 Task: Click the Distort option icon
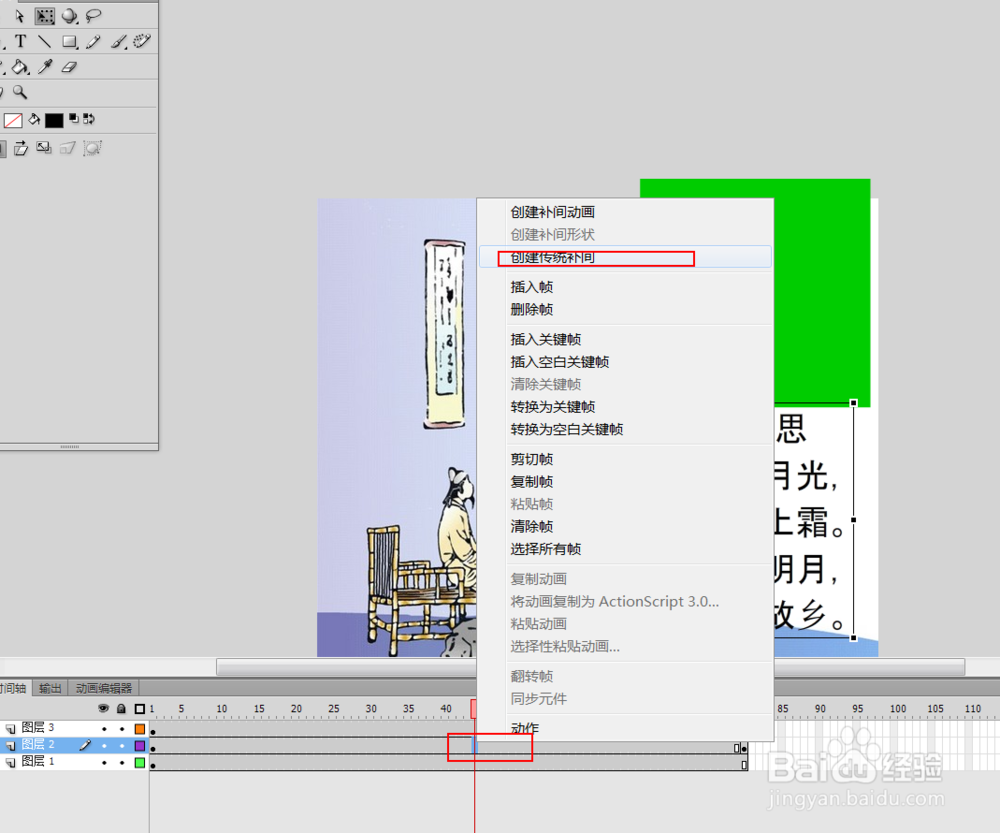point(68,148)
